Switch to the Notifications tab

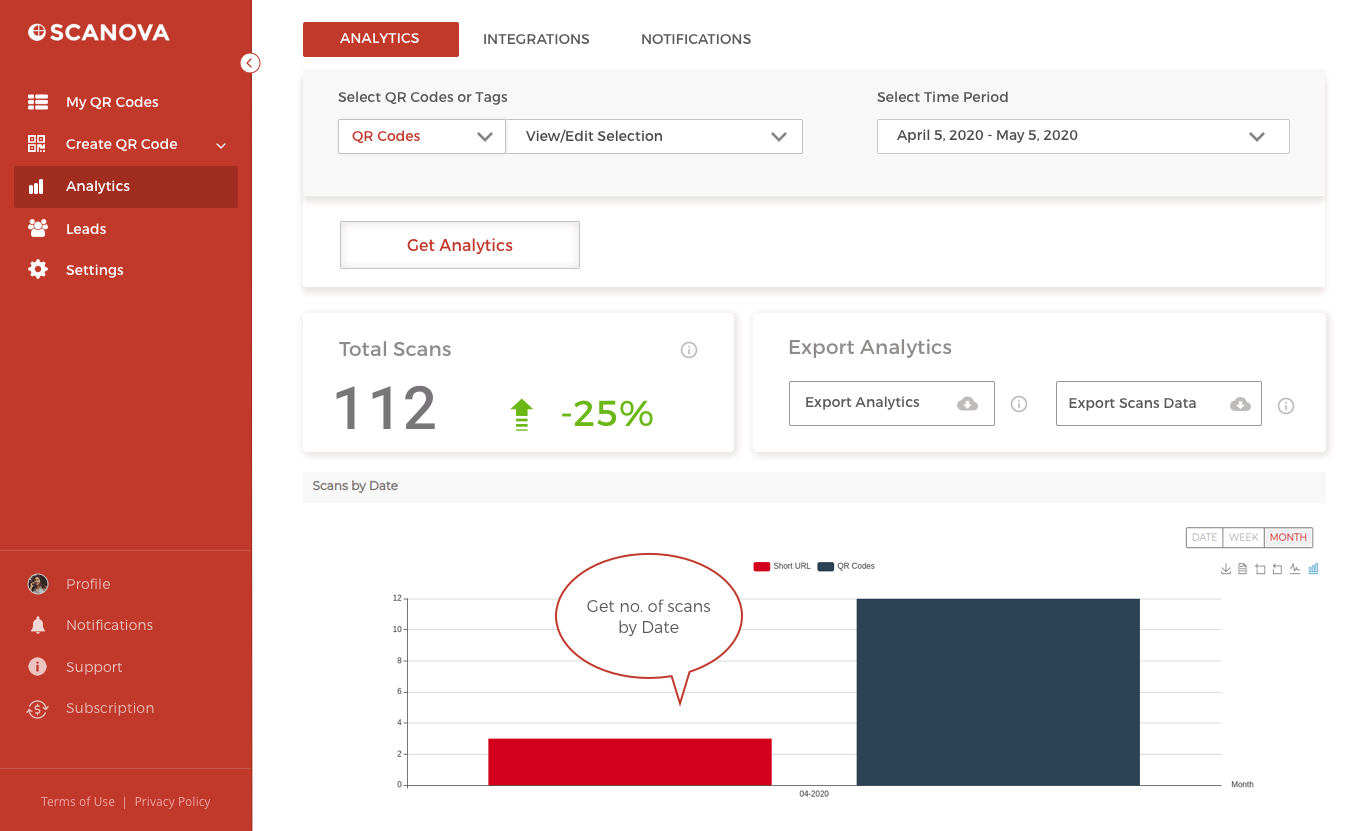coord(696,39)
